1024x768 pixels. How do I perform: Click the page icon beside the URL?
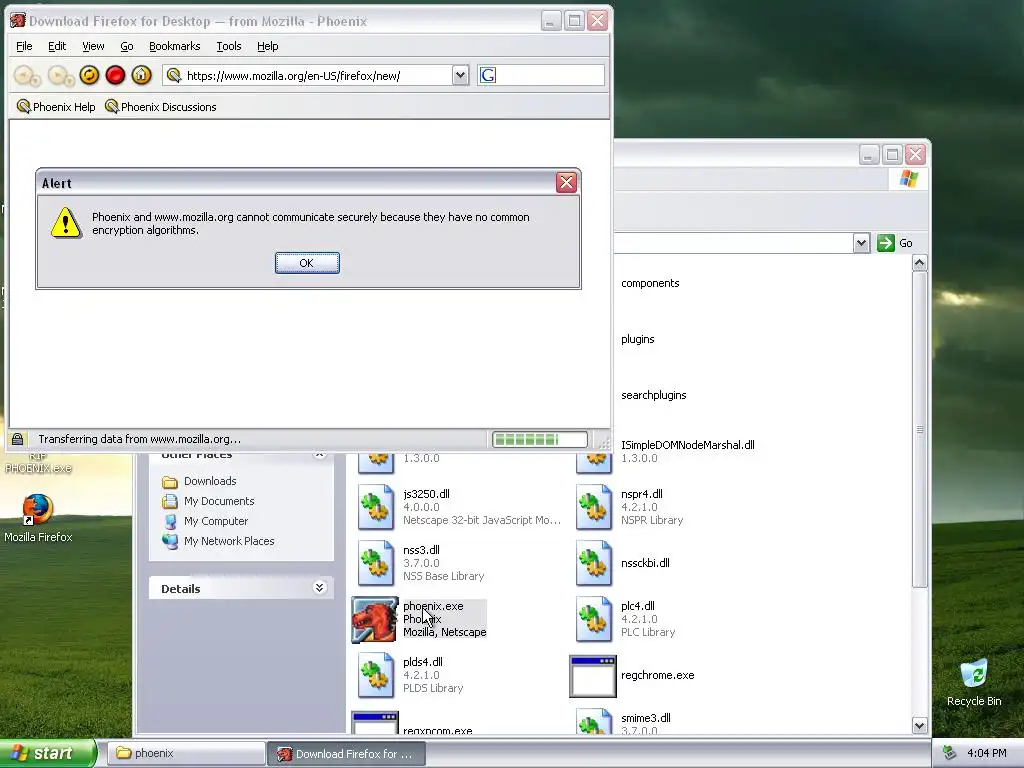point(173,76)
